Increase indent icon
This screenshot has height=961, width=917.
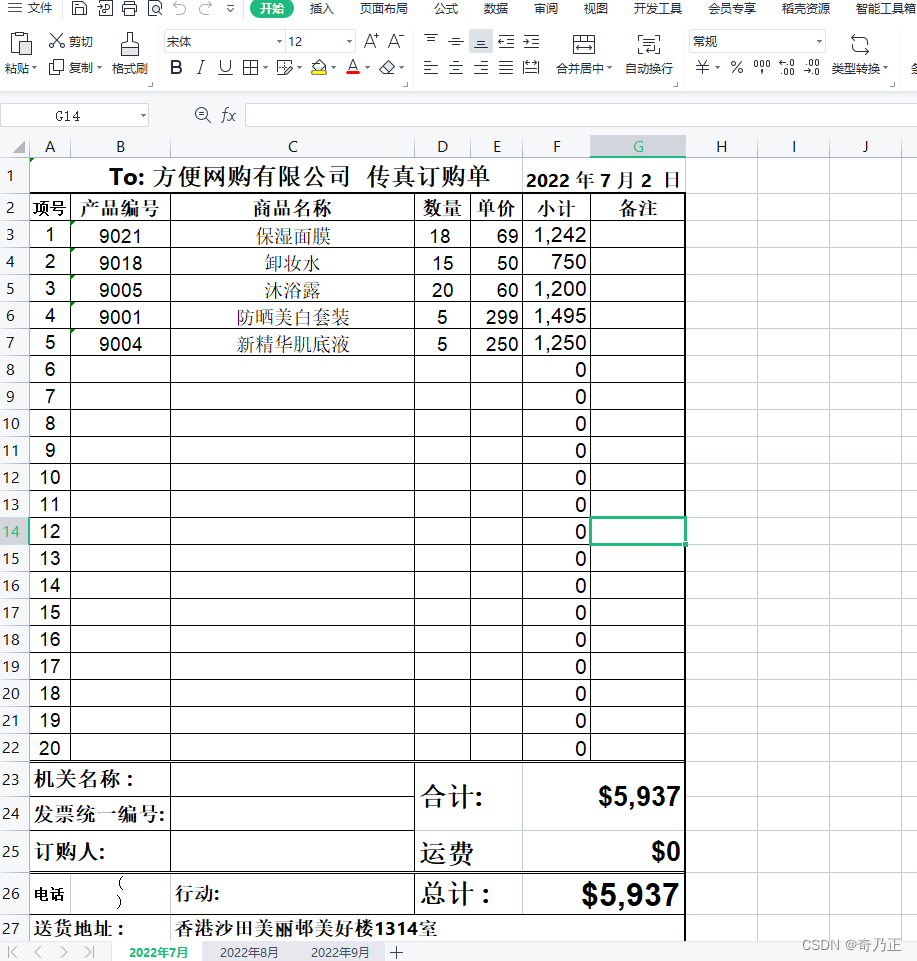[x=531, y=41]
